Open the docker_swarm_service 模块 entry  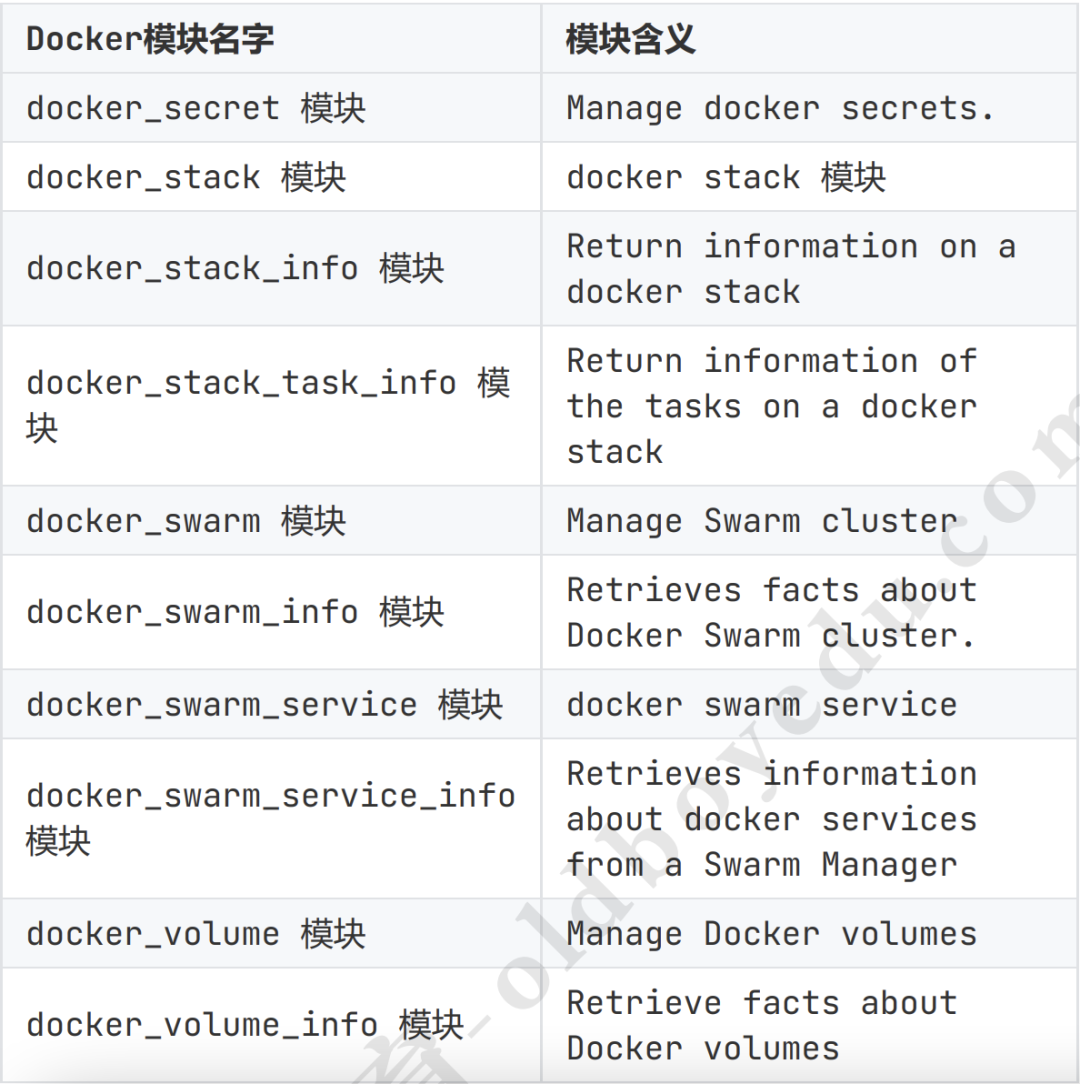tap(264, 704)
